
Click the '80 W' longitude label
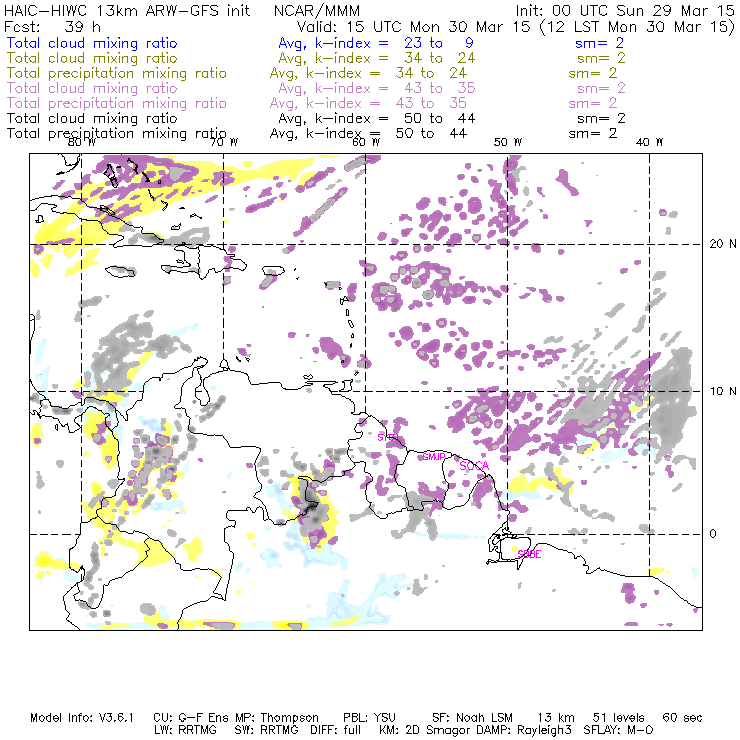click(x=82, y=142)
